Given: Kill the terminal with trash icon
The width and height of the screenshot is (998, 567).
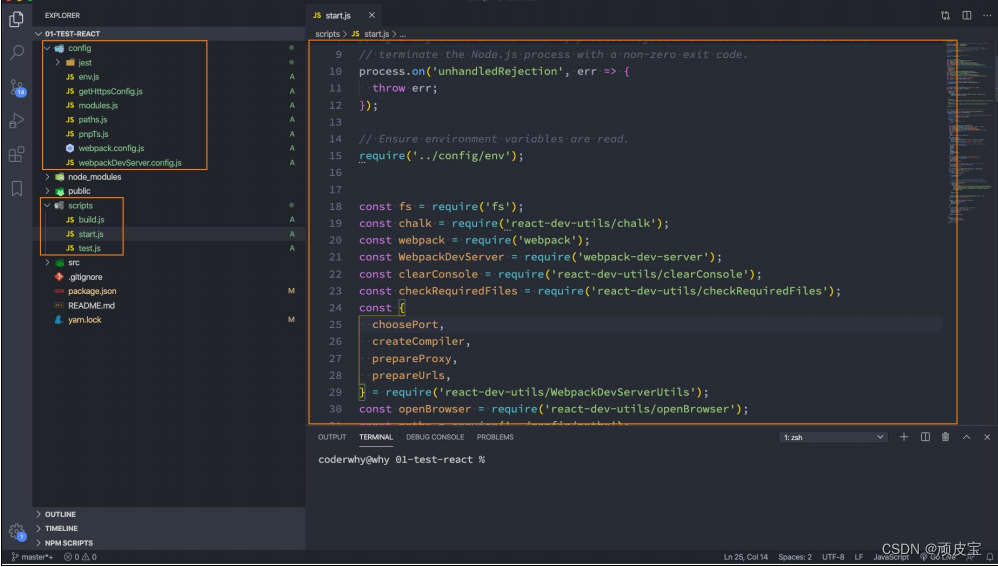Looking at the screenshot, I should pos(945,437).
